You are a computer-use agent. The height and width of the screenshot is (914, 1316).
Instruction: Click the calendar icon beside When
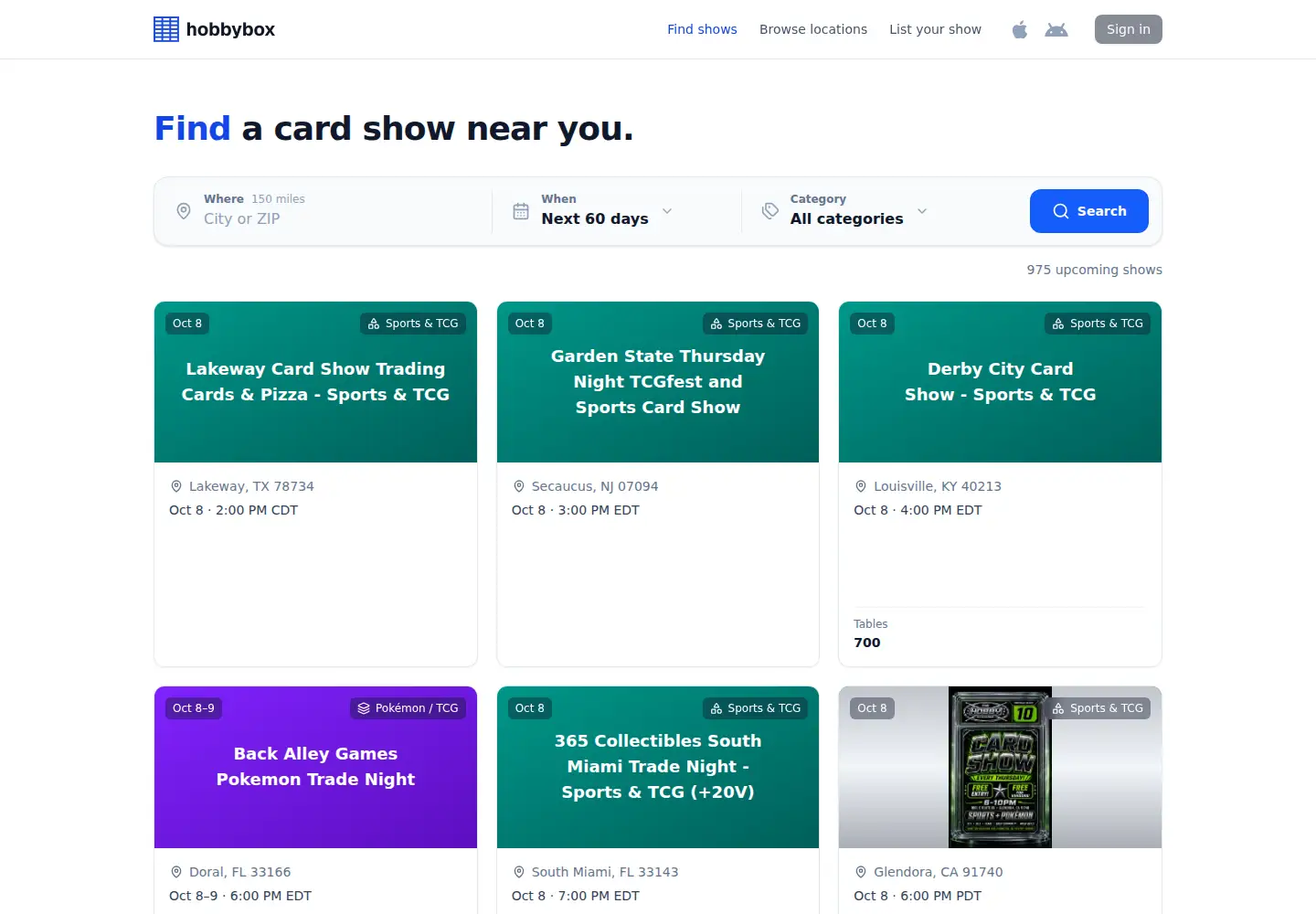click(x=521, y=211)
